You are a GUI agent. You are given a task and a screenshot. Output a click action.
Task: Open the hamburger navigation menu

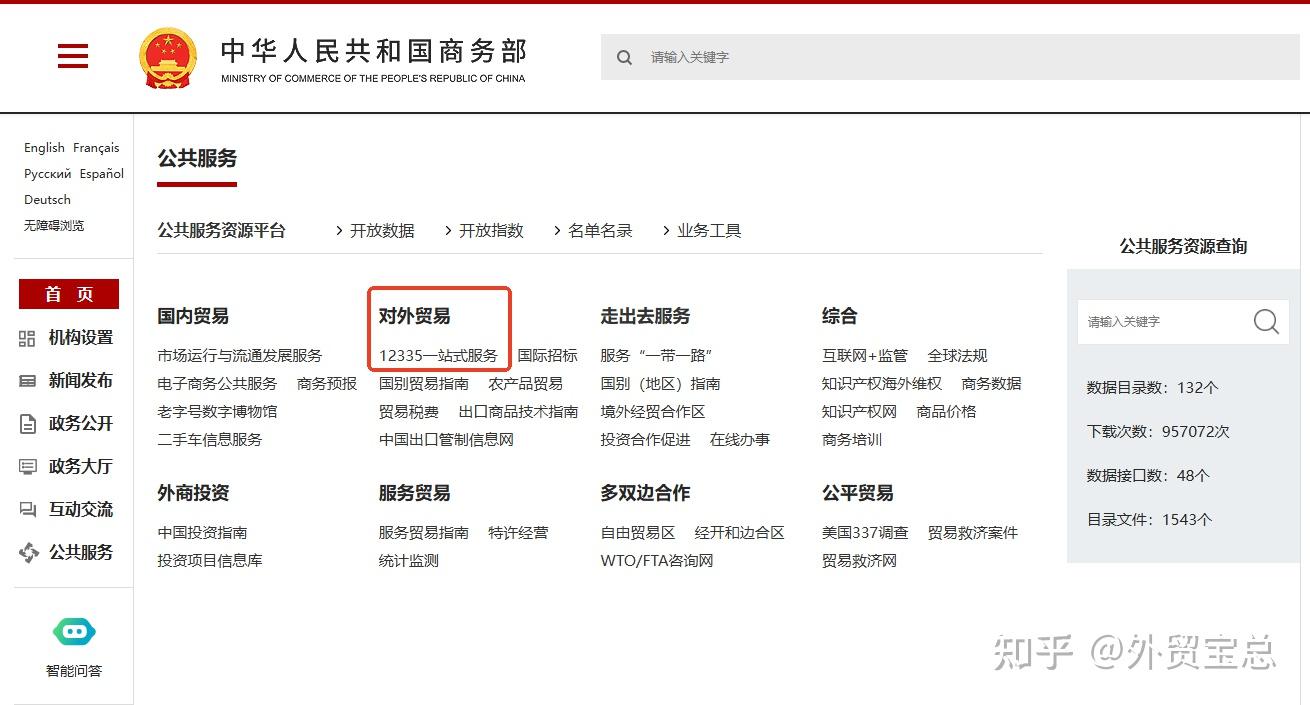point(72,56)
